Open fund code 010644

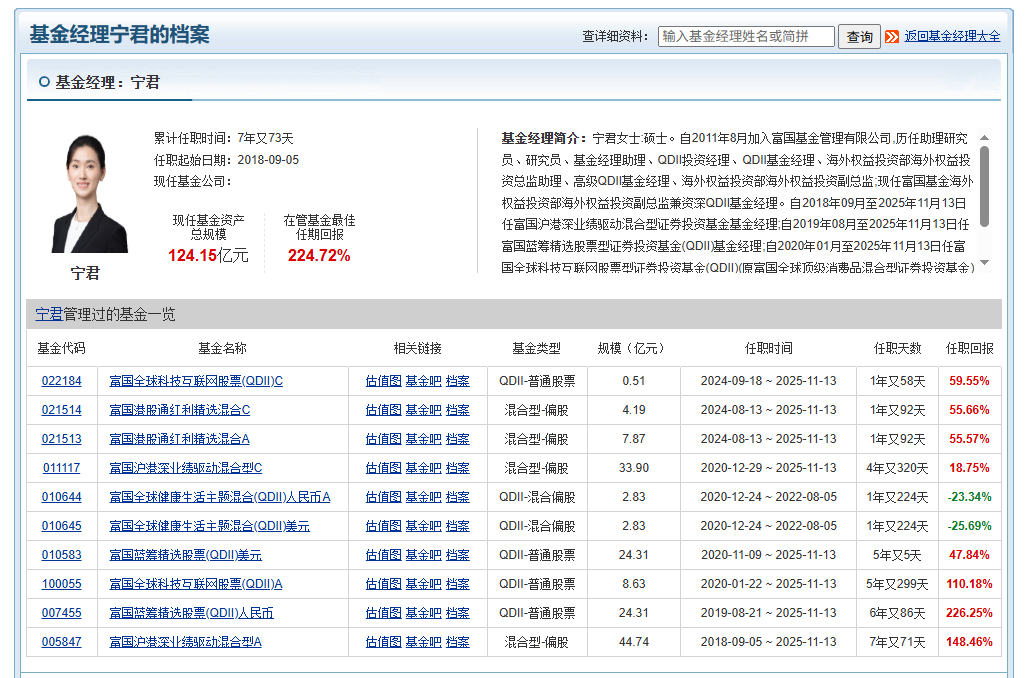[x=62, y=497]
